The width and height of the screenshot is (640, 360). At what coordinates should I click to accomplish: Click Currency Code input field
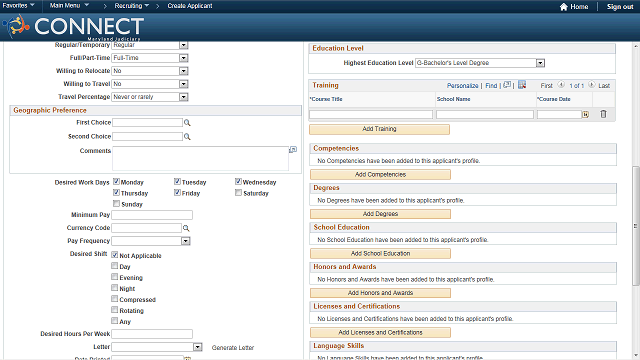[x=147, y=228]
